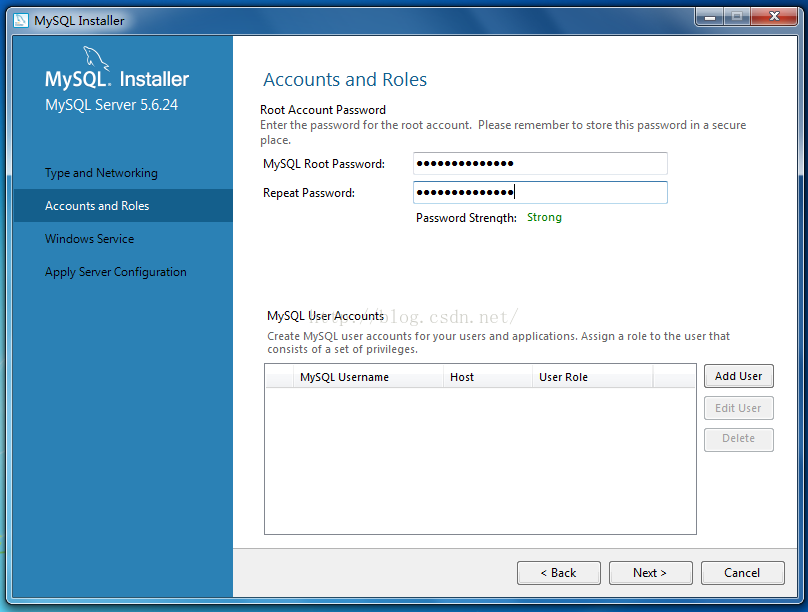Click the Strong password strength text

544,217
